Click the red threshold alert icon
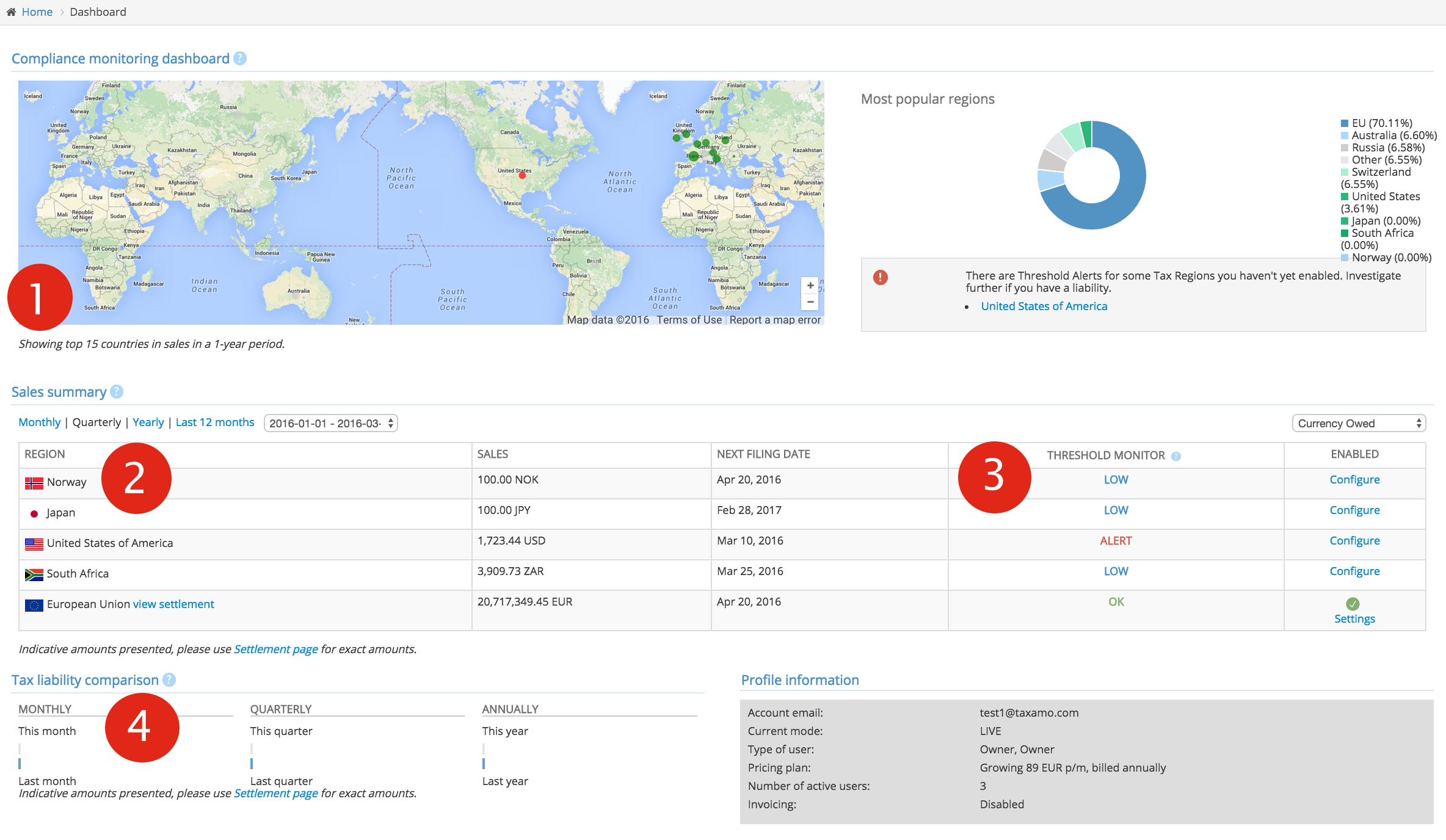Screen dimensions: 1446x840 [x=880, y=278]
